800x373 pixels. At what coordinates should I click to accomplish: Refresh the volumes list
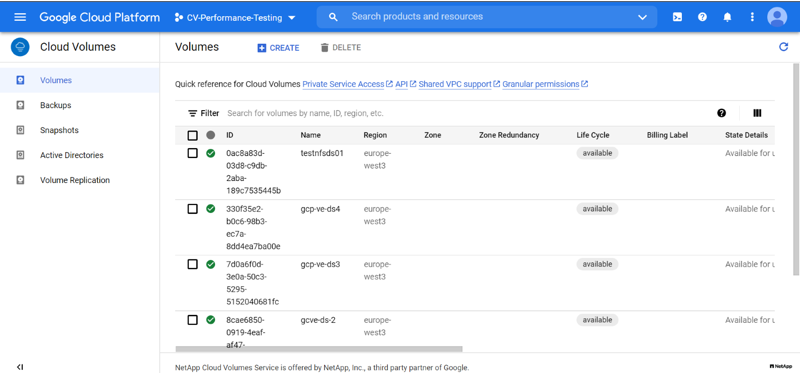click(783, 47)
